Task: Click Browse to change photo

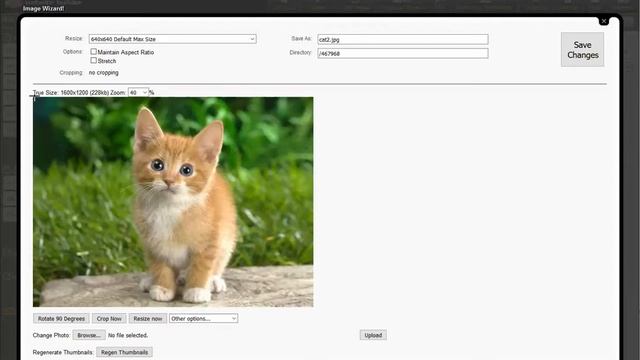Action: point(89,335)
